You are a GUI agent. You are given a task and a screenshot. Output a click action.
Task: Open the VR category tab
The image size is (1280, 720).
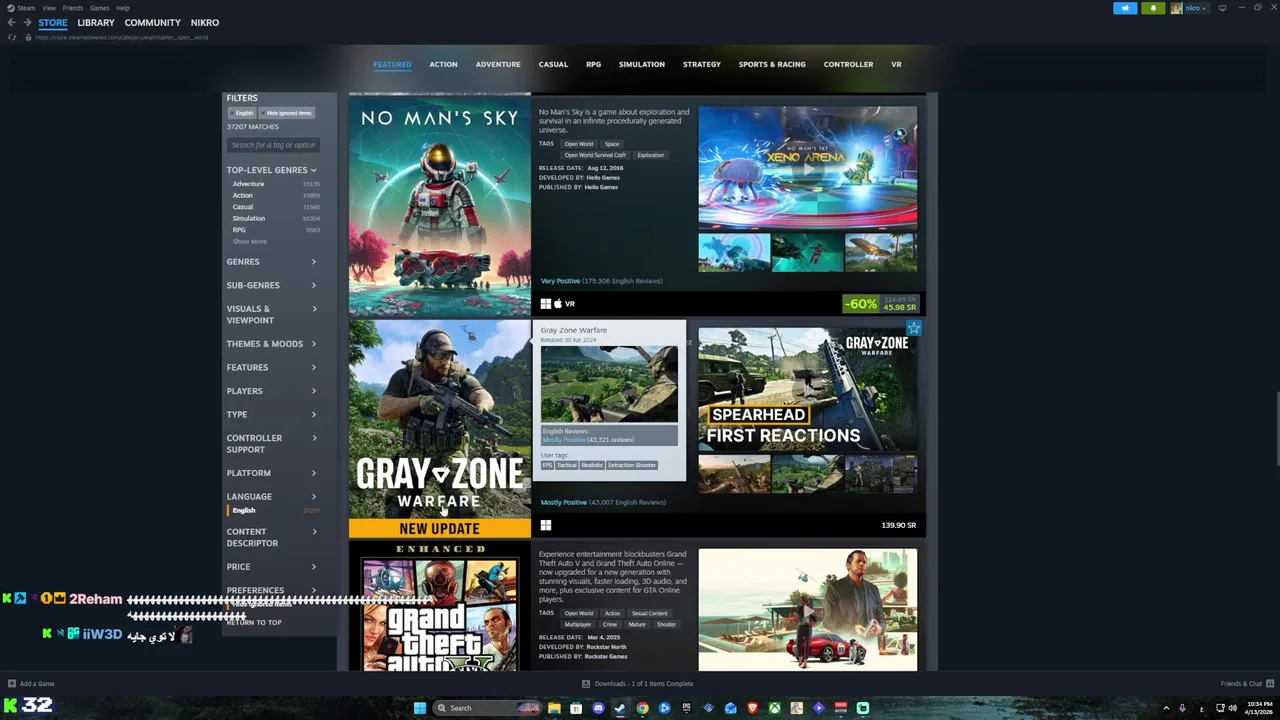896,64
